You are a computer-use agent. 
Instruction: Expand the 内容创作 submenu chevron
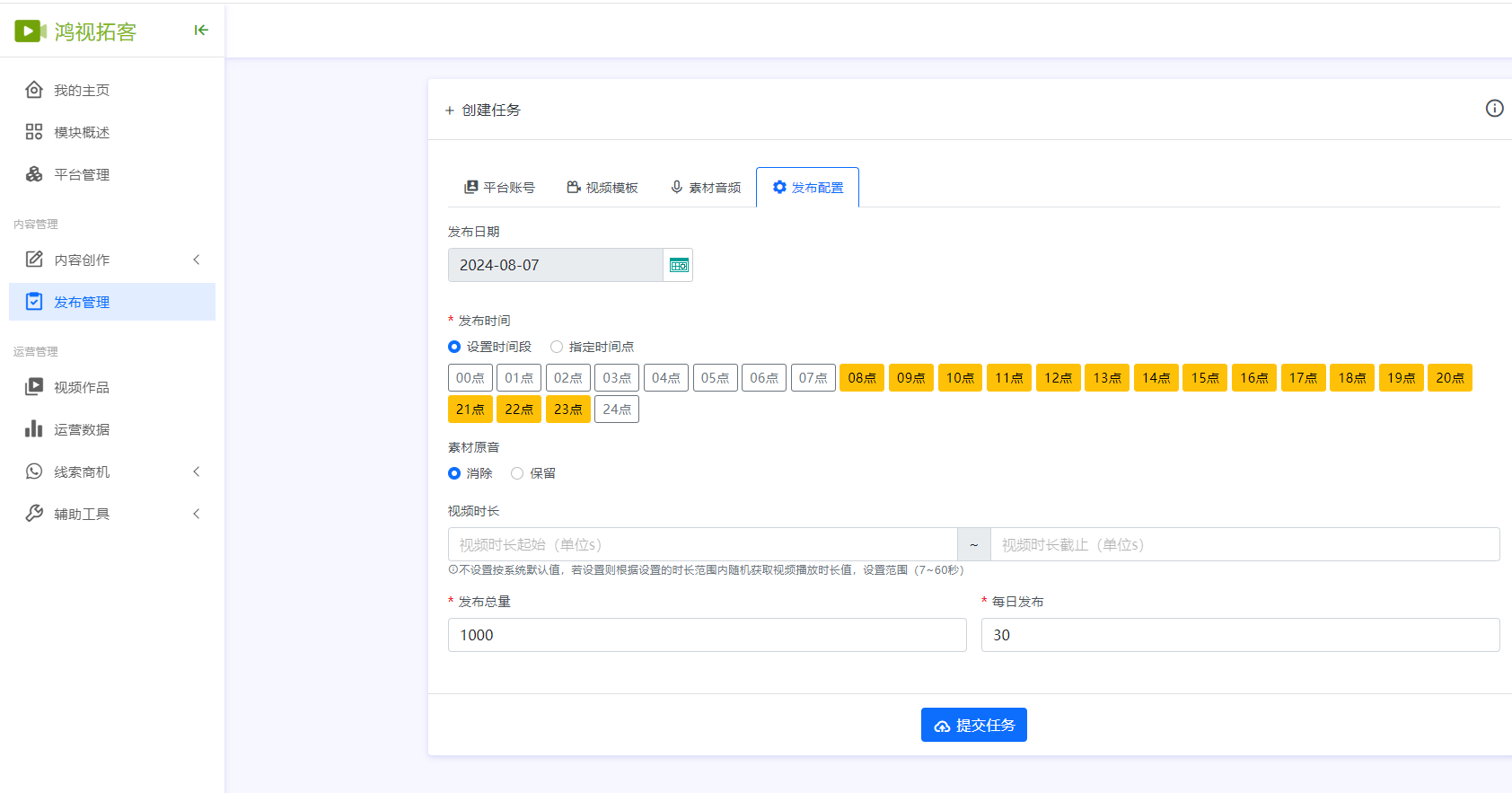click(x=197, y=260)
